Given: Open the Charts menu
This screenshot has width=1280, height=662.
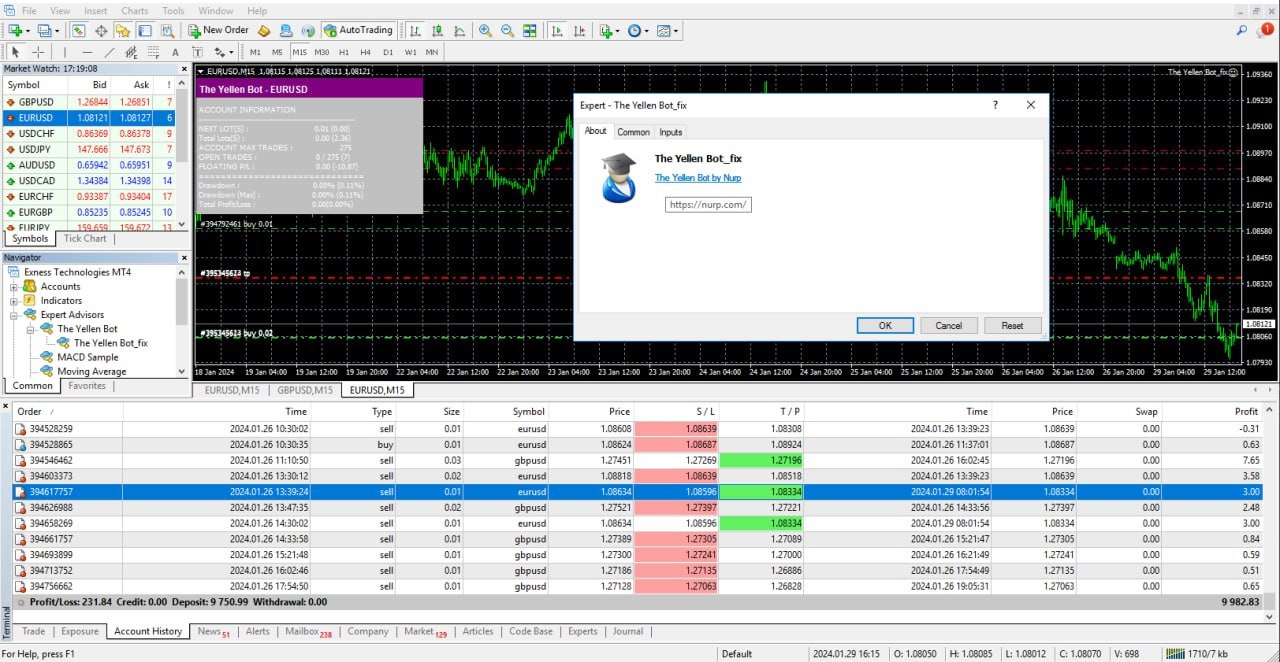Looking at the screenshot, I should click(134, 11).
